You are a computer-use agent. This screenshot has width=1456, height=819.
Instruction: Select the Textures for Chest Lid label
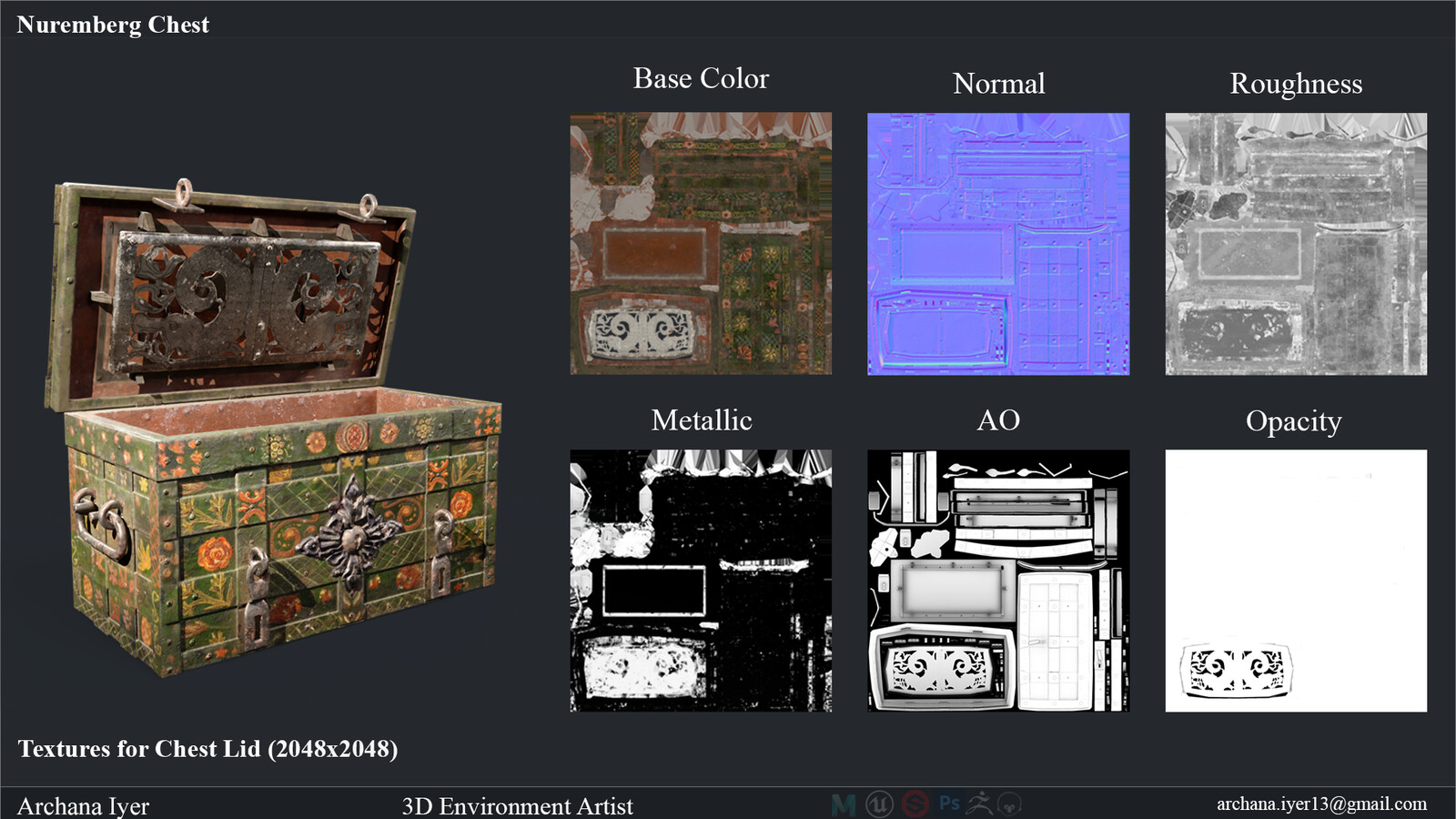coord(211,750)
